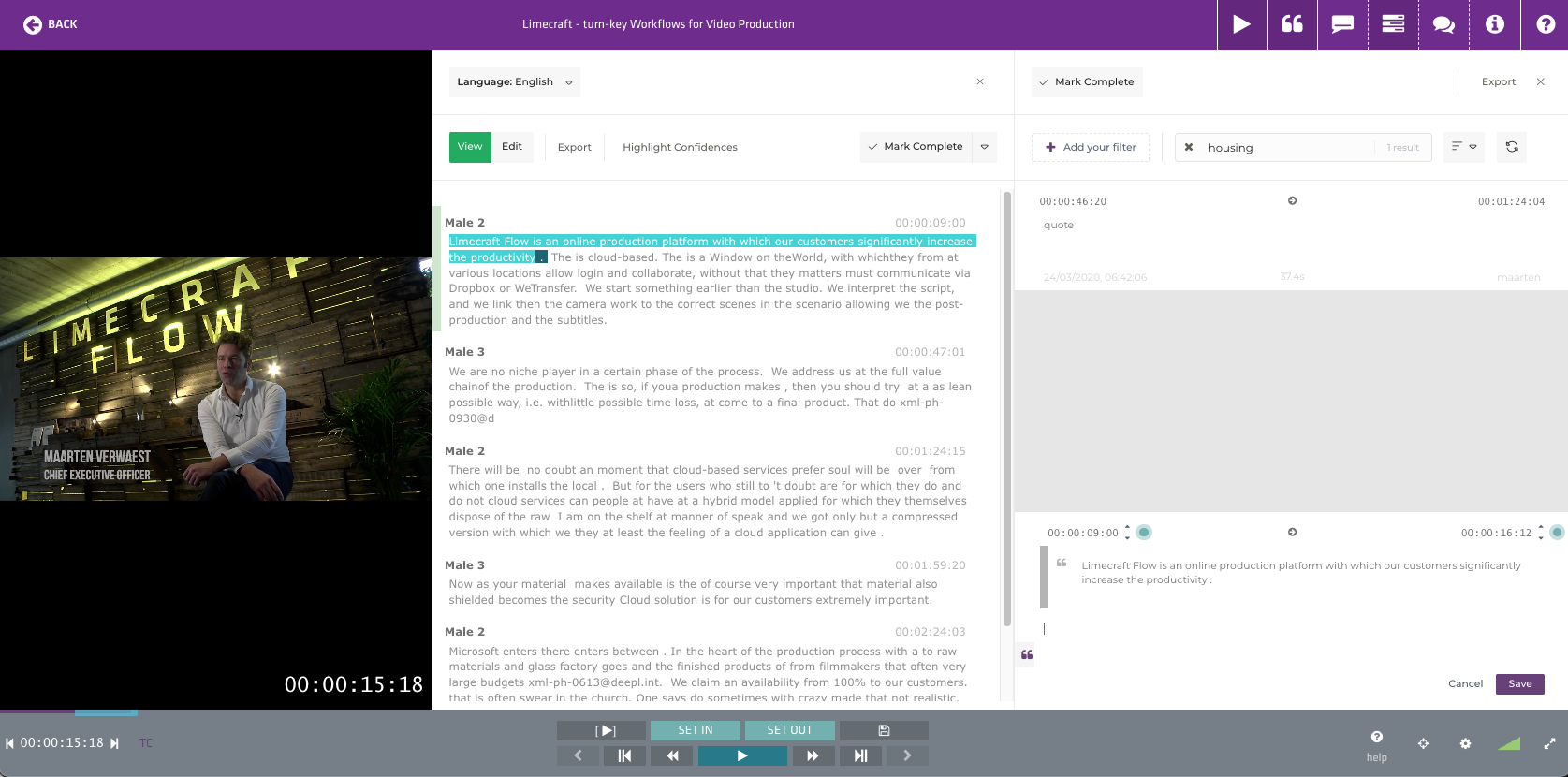Open the stacked rows layout icon in top bar
This screenshot has height=777, width=1568.
1393,24
